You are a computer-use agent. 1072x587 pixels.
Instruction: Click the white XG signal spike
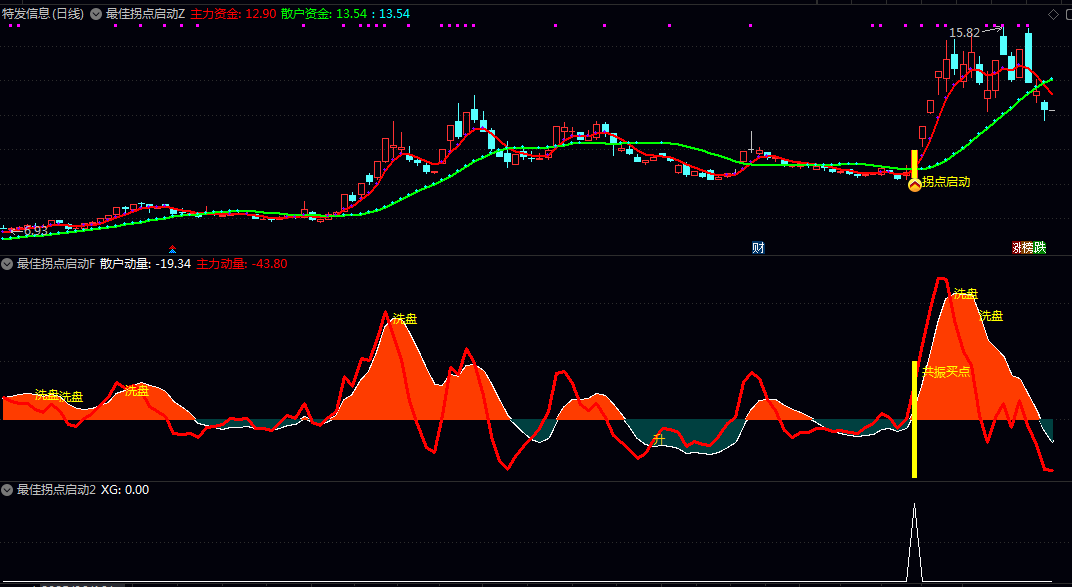(x=915, y=543)
